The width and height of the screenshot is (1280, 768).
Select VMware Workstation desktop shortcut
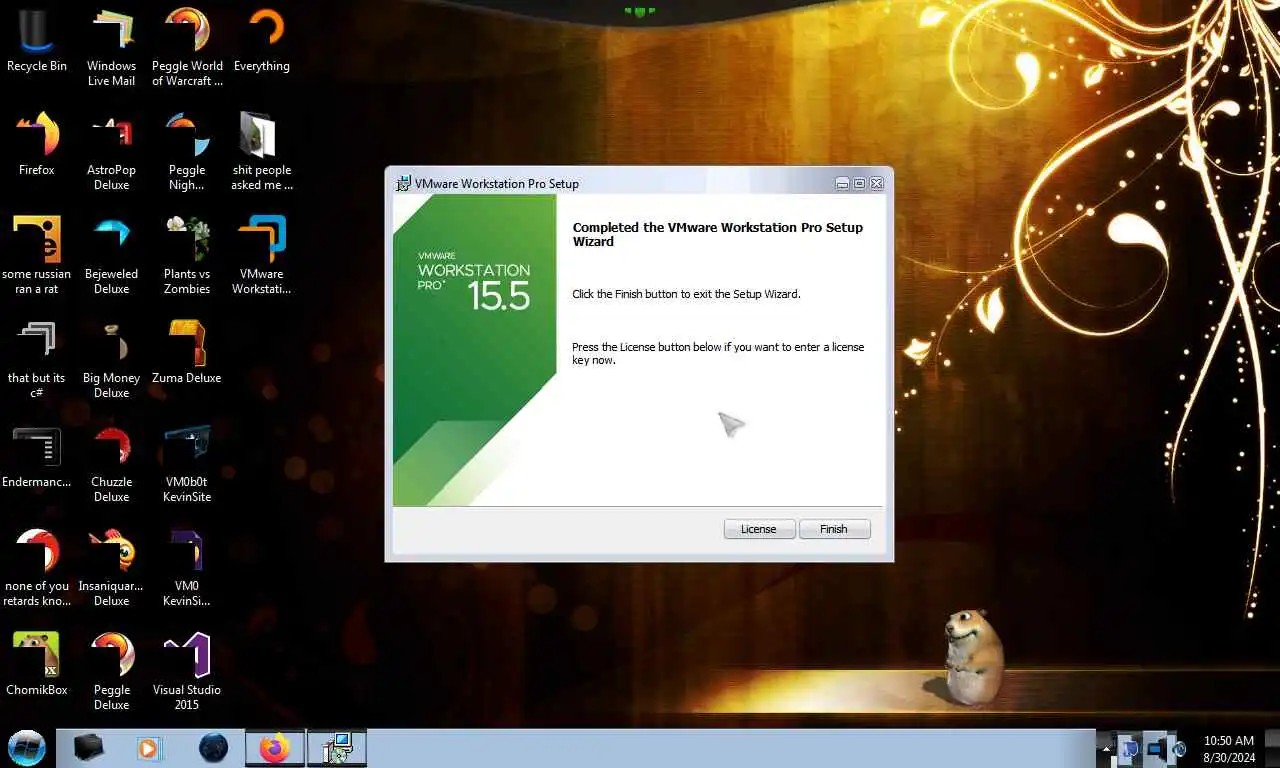[x=262, y=256]
